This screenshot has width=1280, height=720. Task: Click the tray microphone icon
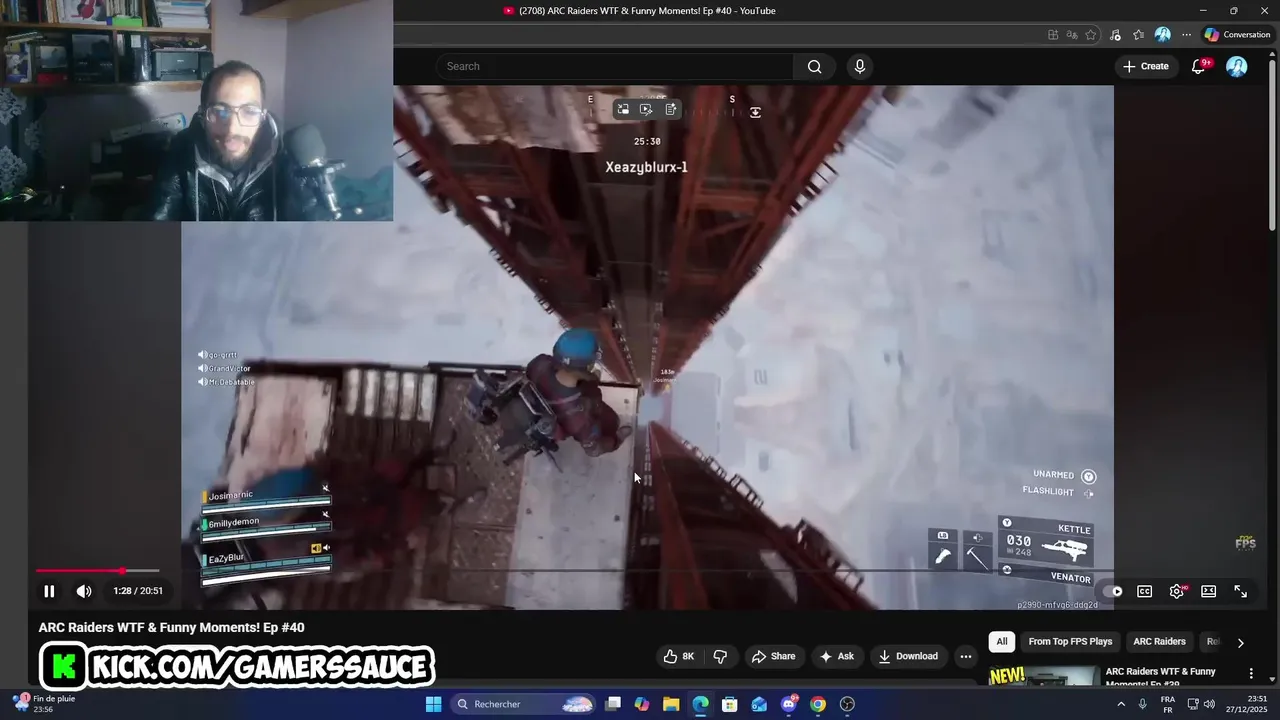coord(1143,704)
